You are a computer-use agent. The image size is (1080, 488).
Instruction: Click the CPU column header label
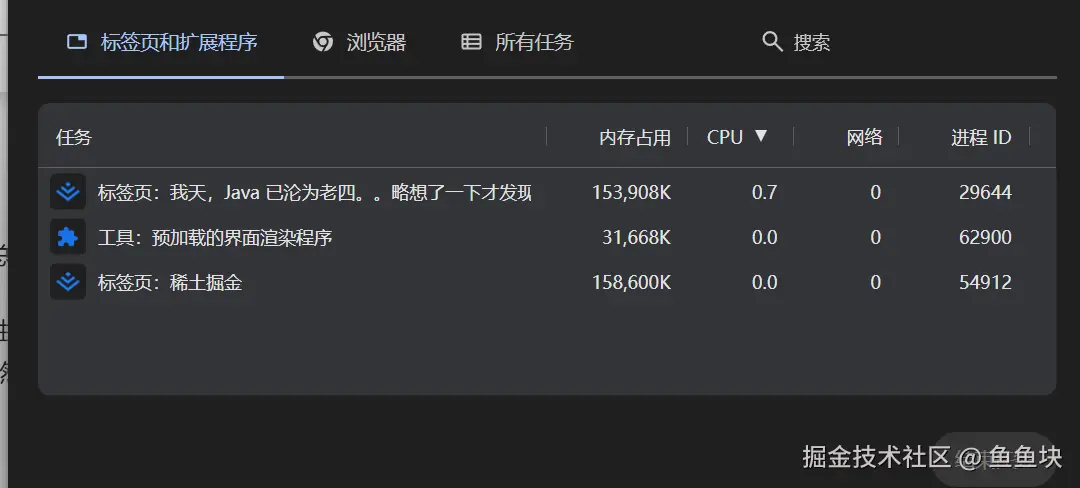click(724, 137)
